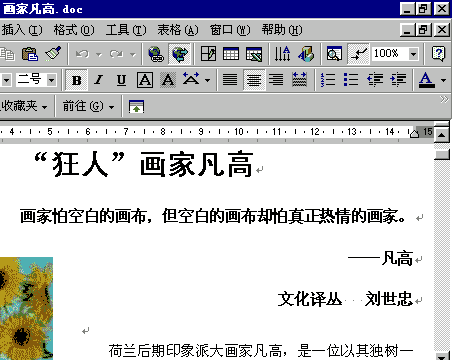The width and height of the screenshot is (452, 360).
Task: Apply Character Border icon
Action: click(x=145, y=80)
